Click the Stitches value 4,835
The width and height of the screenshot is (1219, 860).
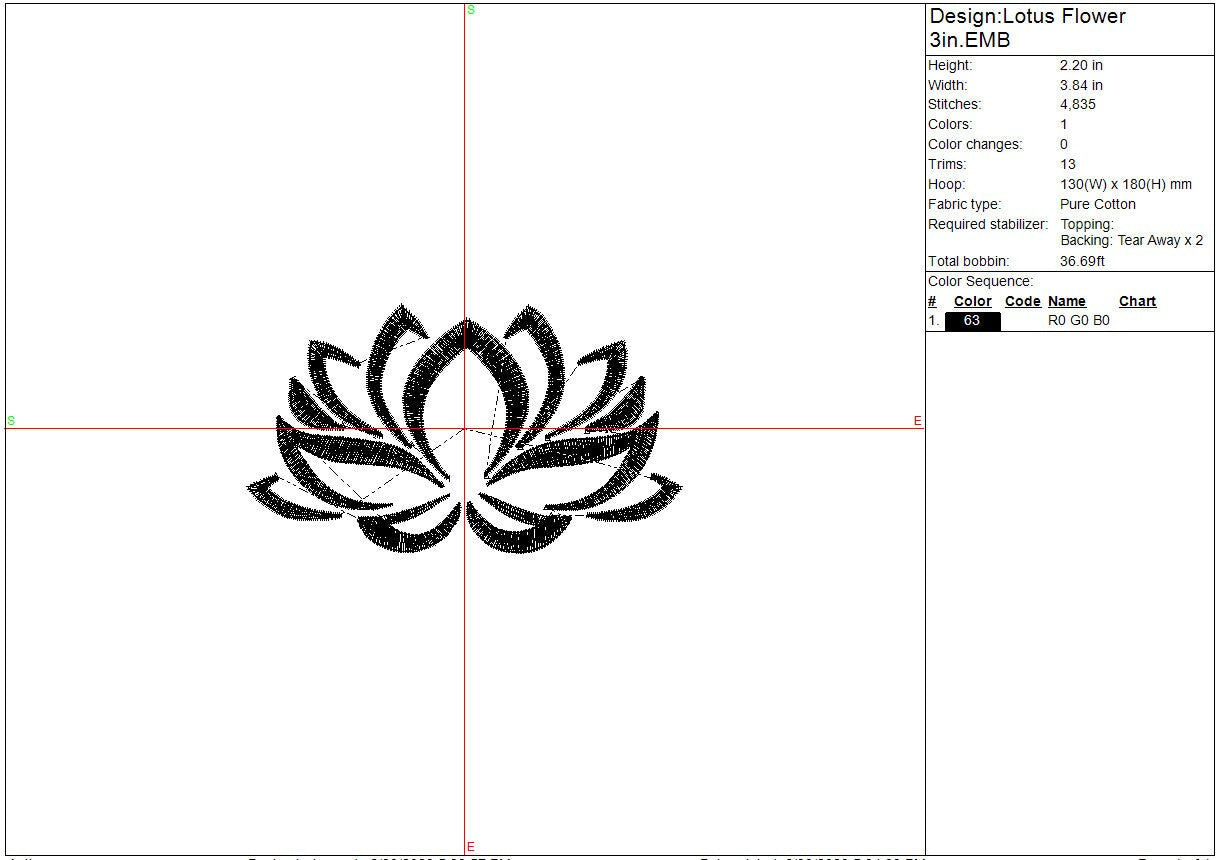(1077, 104)
